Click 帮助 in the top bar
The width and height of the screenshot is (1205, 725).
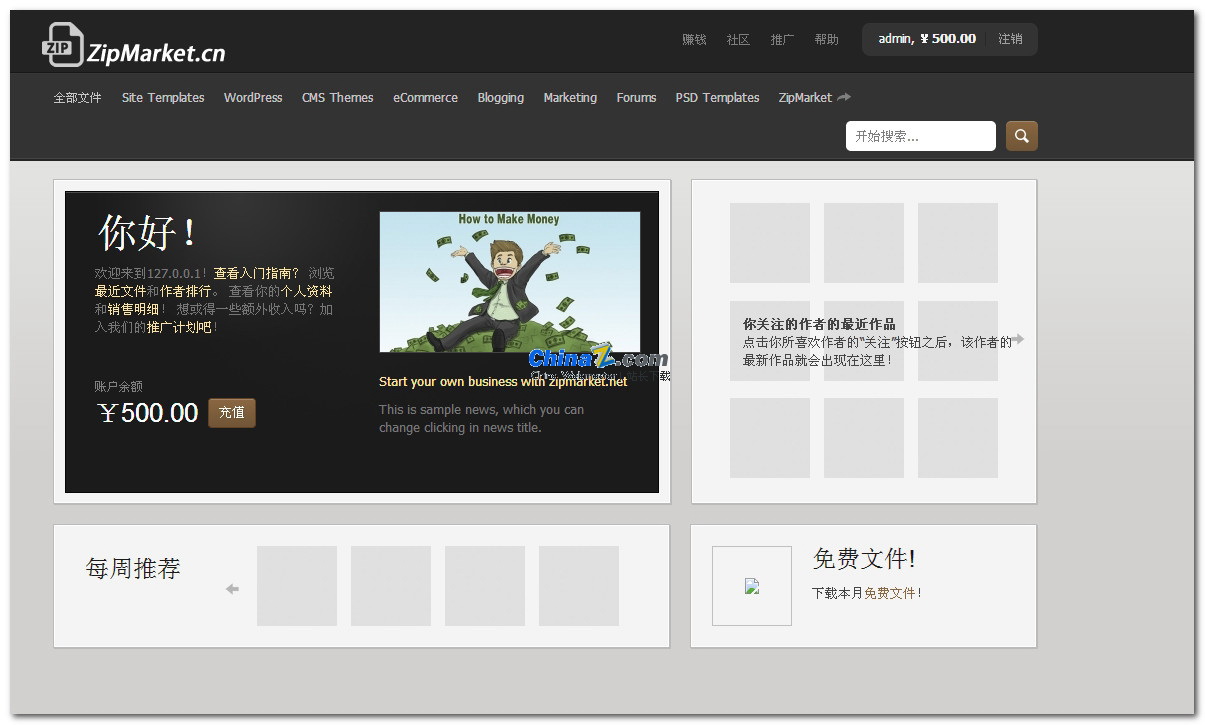pyautogui.click(x=827, y=39)
